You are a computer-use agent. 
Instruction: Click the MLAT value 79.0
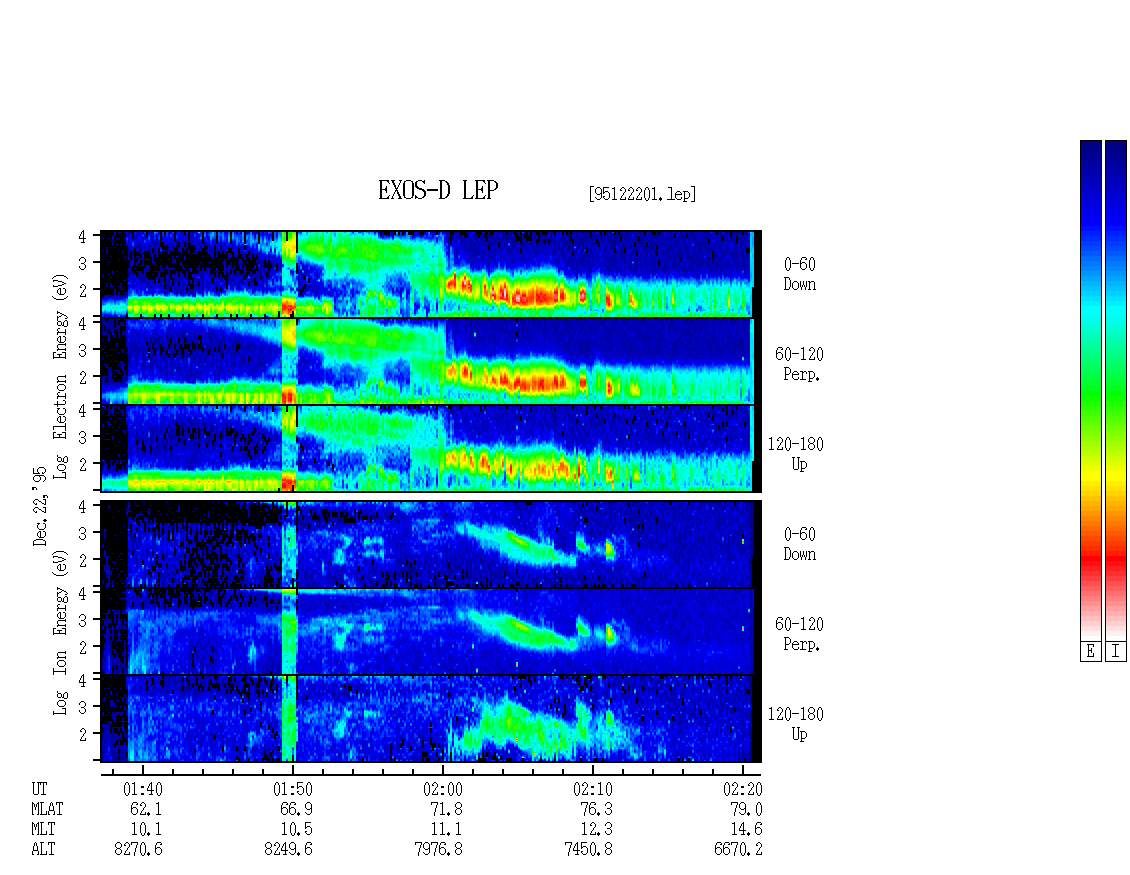[746, 809]
